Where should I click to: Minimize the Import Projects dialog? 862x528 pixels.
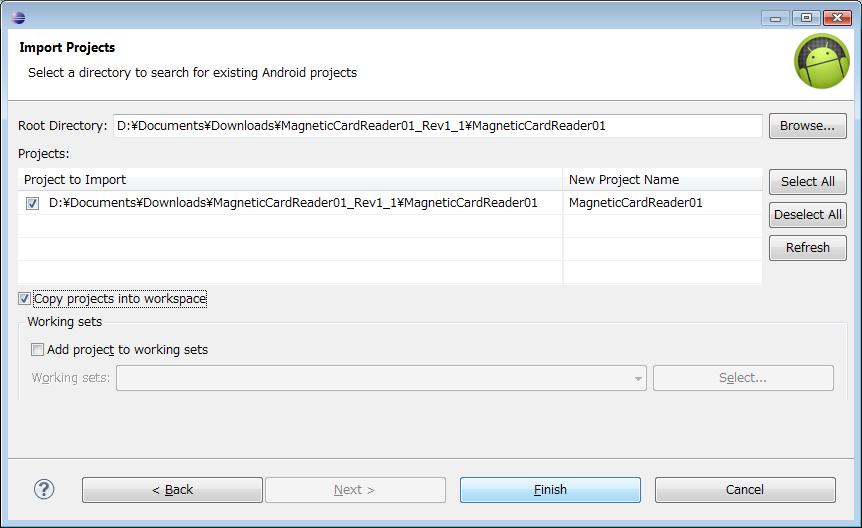(x=776, y=18)
